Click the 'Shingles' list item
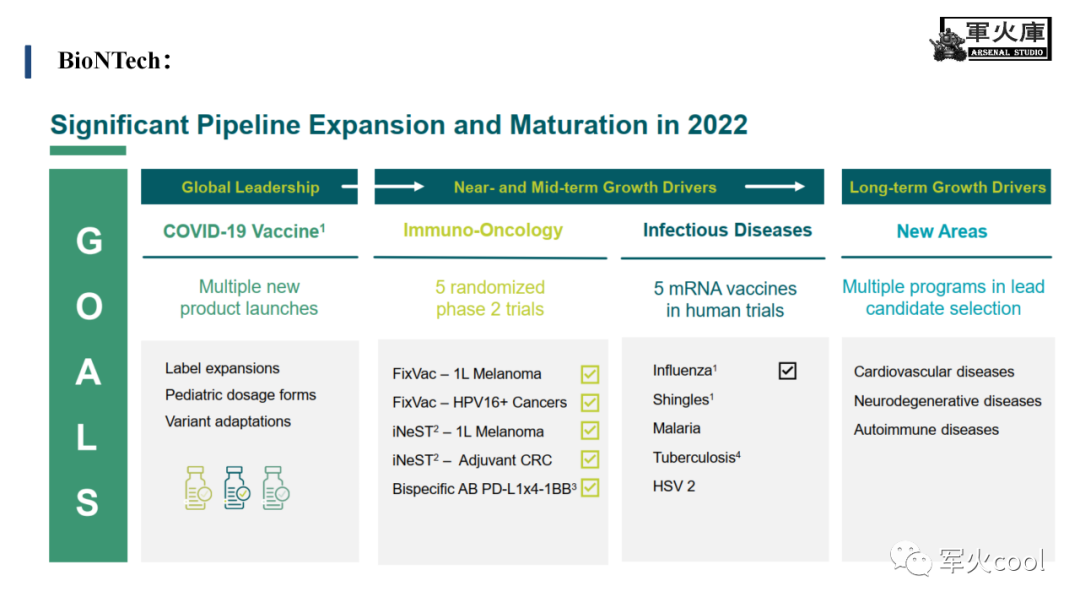Screen dimensions: 1080x608 pos(683,399)
